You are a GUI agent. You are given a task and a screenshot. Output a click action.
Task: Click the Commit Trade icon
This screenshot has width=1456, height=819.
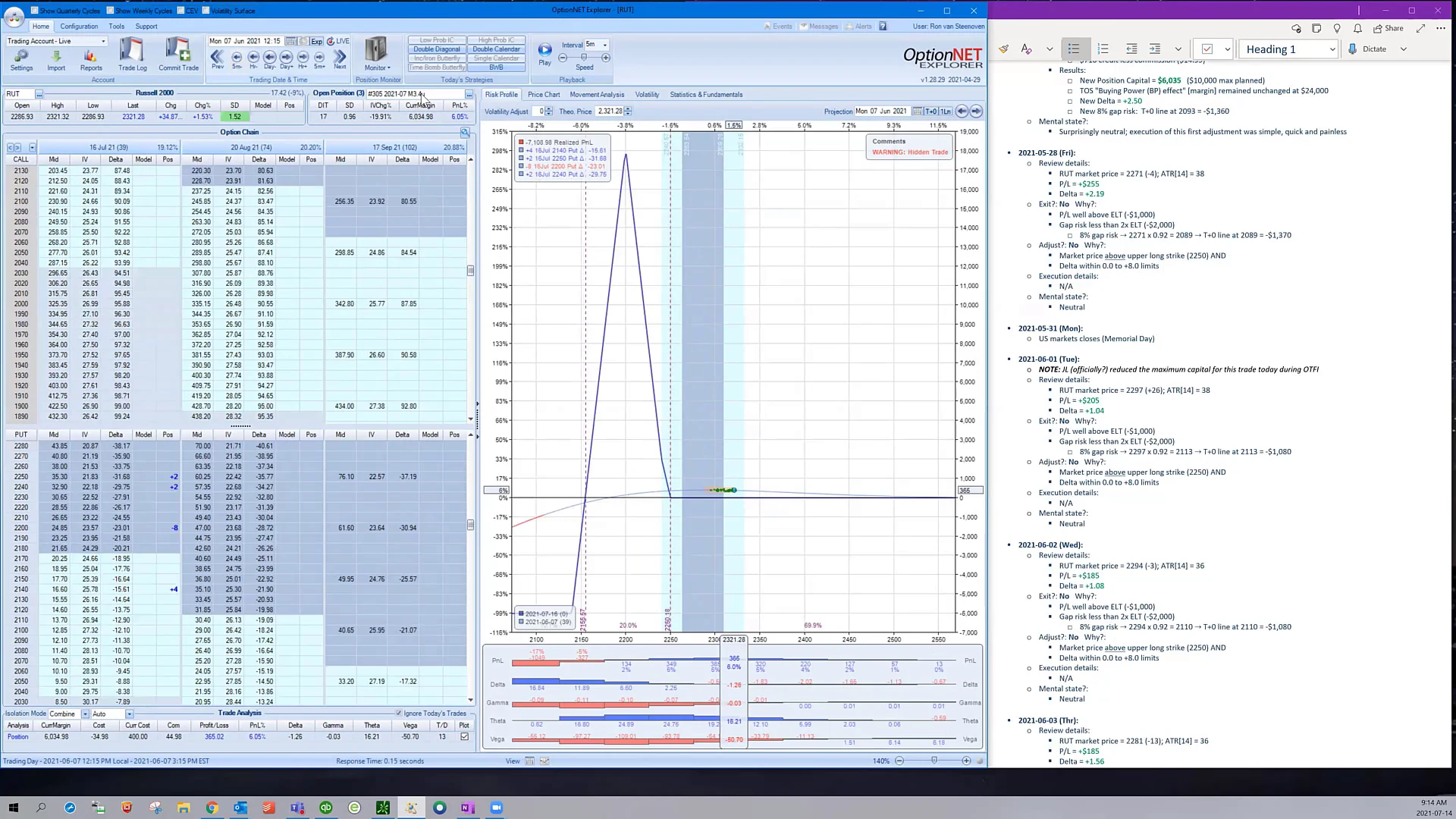click(178, 55)
